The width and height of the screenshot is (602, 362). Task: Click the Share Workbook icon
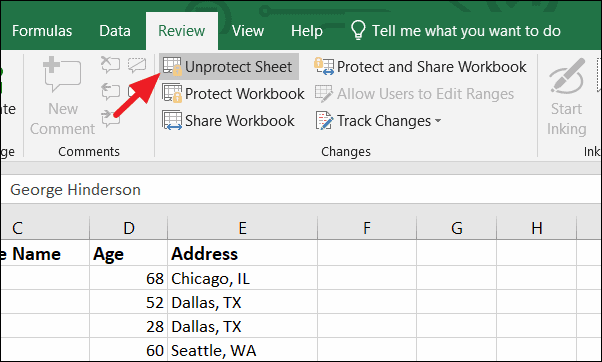tap(172, 121)
